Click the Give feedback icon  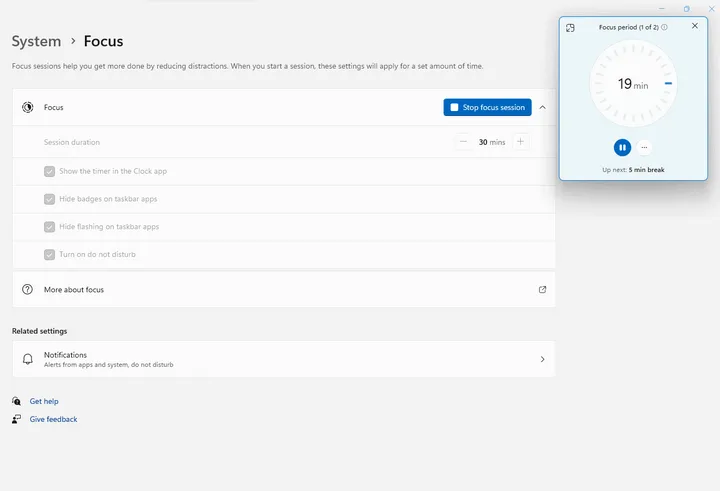click(x=17, y=419)
